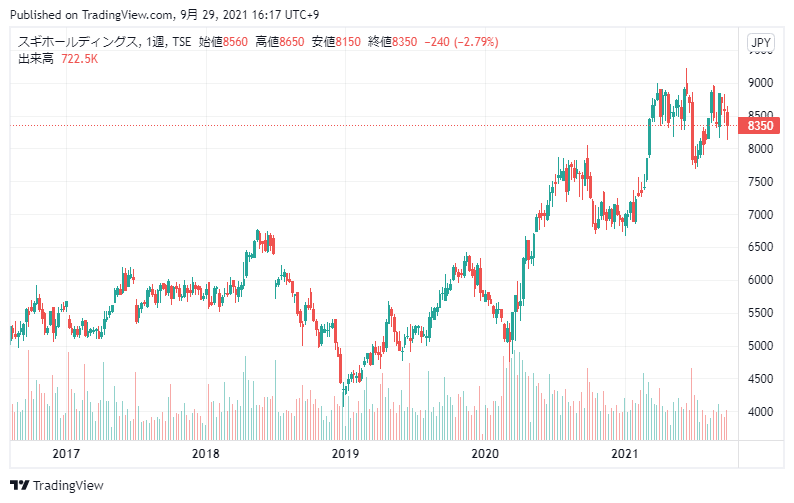Viewport: 794px width, 503px height.
Task: Click the 6500 price axis label
Action: coord(761,247)
